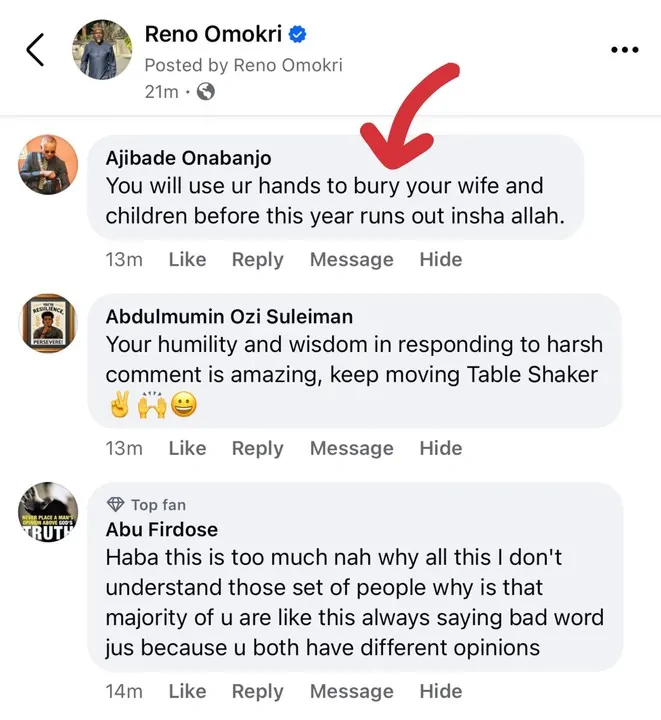Click the blue verified badge icon
Image resolution: width=661 pixels, height=720 pixels.
pyautogui.click(x=297, y=34)
